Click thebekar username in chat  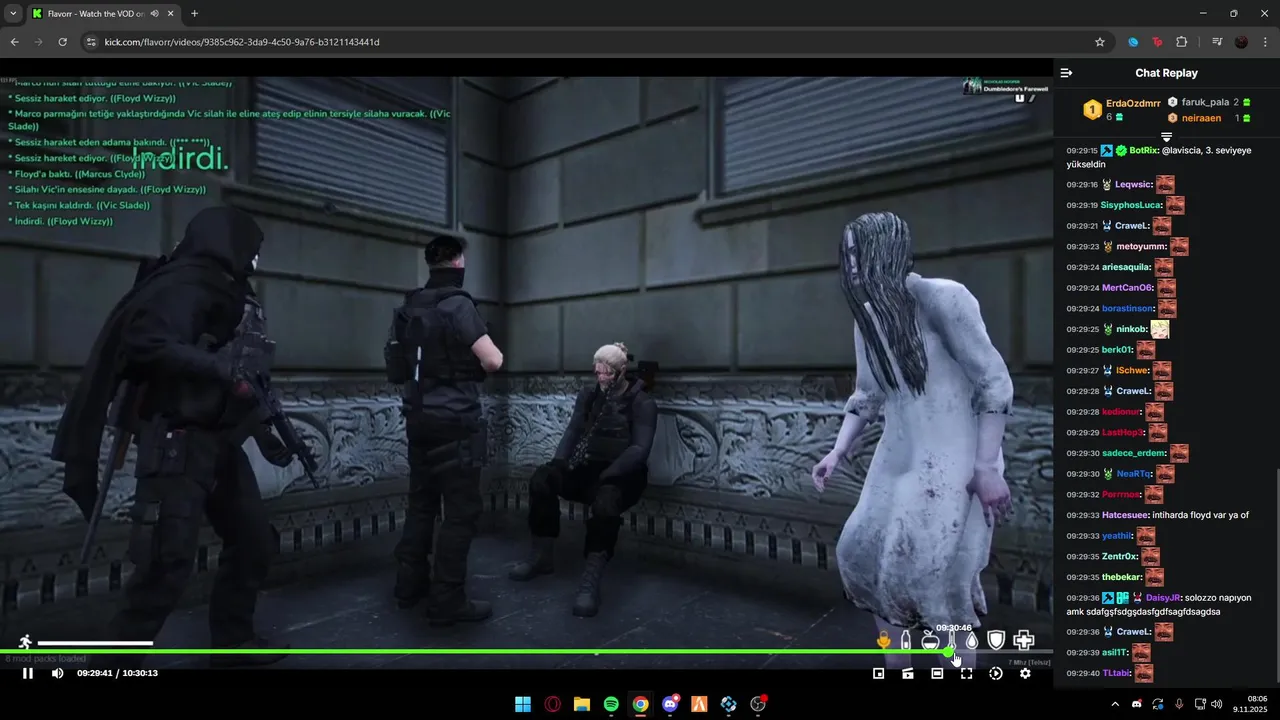click(1122, 577)
